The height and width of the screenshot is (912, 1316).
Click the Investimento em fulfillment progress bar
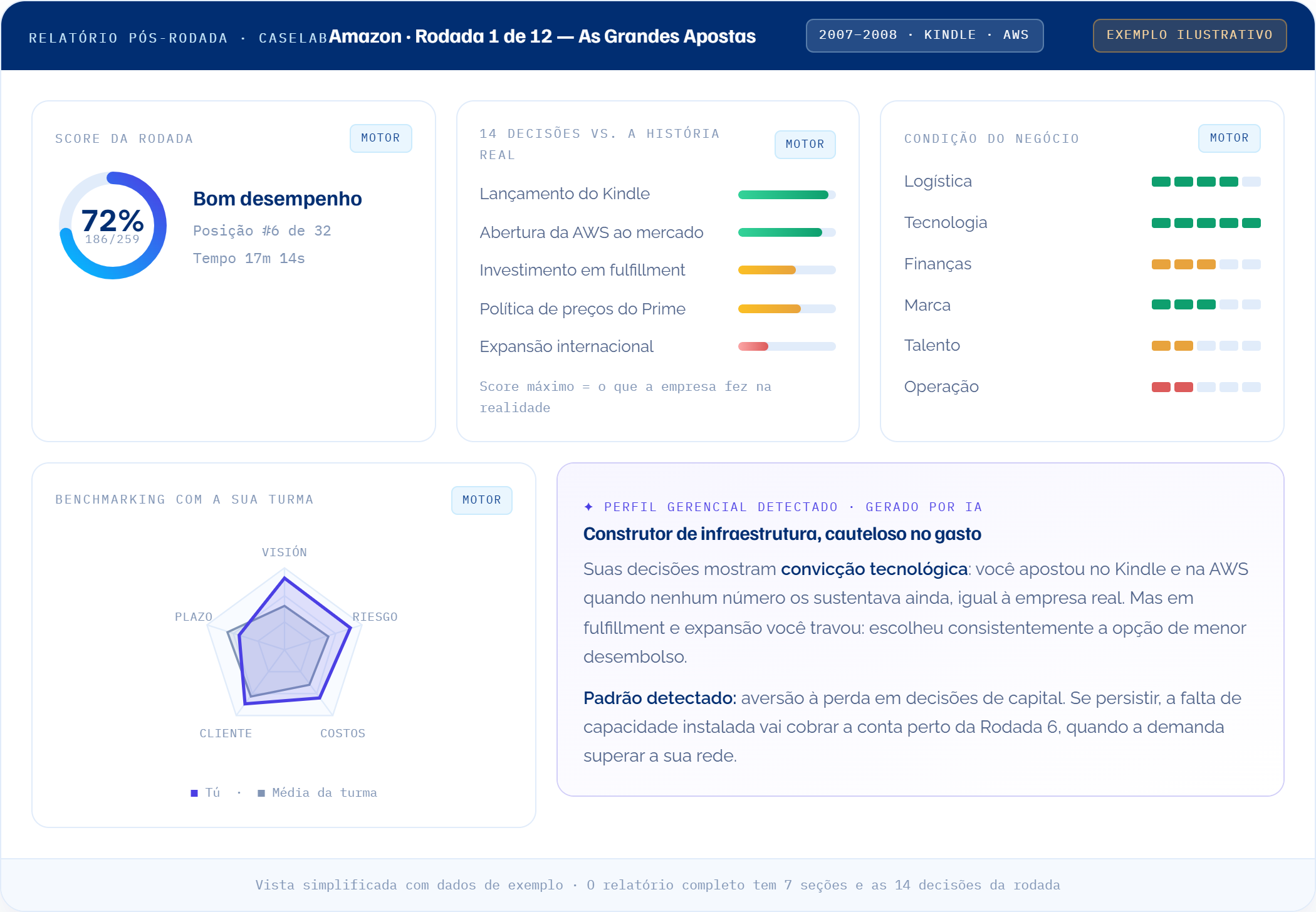tap(786, 270)
